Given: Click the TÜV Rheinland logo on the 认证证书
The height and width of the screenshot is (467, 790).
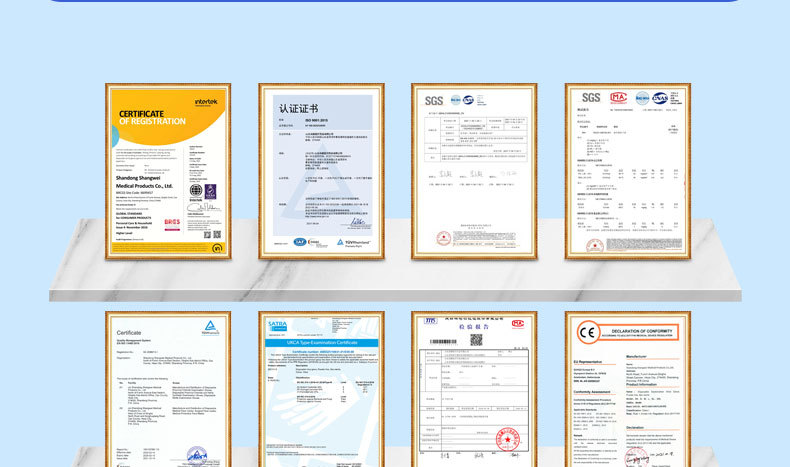Looking at the screenshot, I should 354,243.
